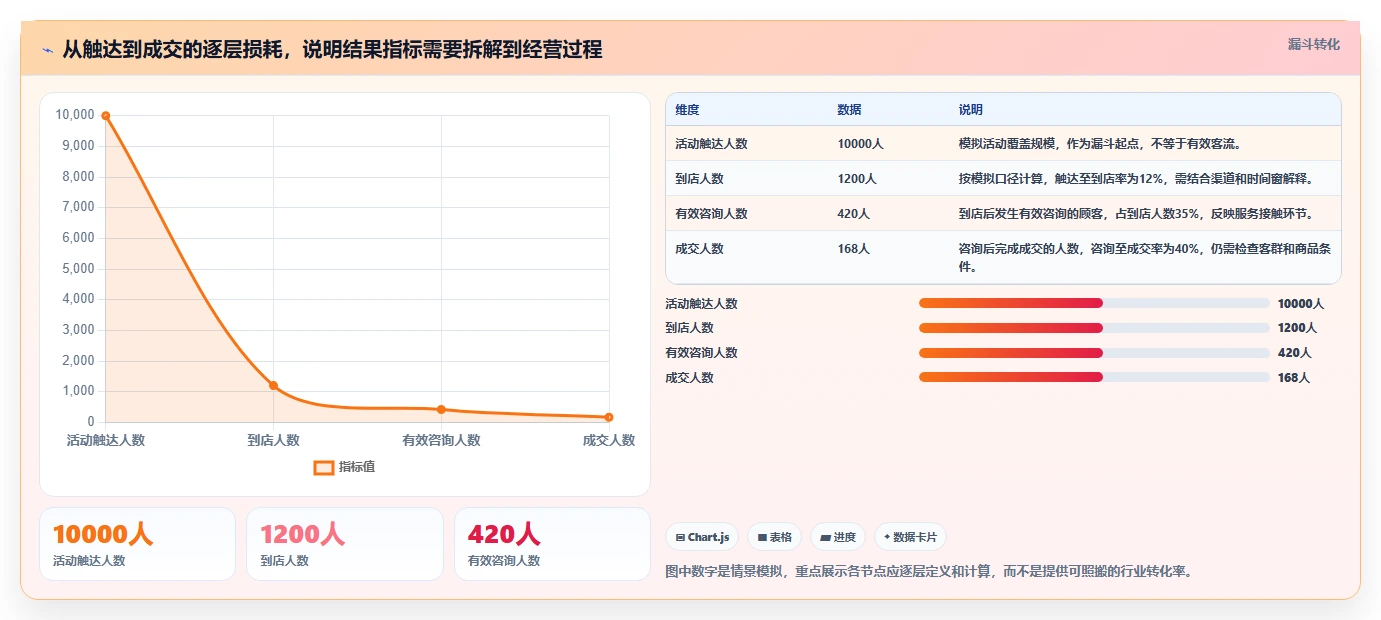Click the 1,000 y-axis label
The image size is (1381, 620).
(78, 392)
